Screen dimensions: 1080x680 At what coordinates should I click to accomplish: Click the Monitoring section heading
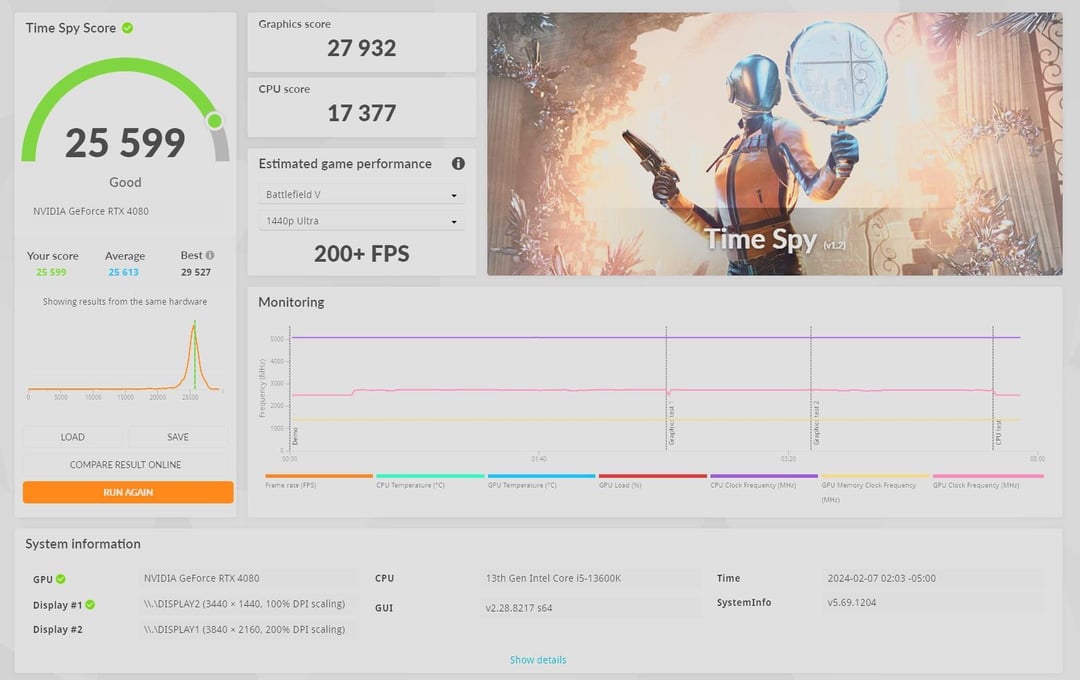[291, 302]
